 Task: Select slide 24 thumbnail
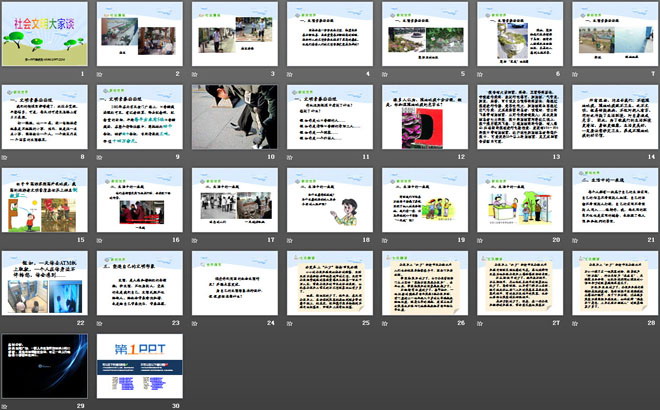[234, 283]
